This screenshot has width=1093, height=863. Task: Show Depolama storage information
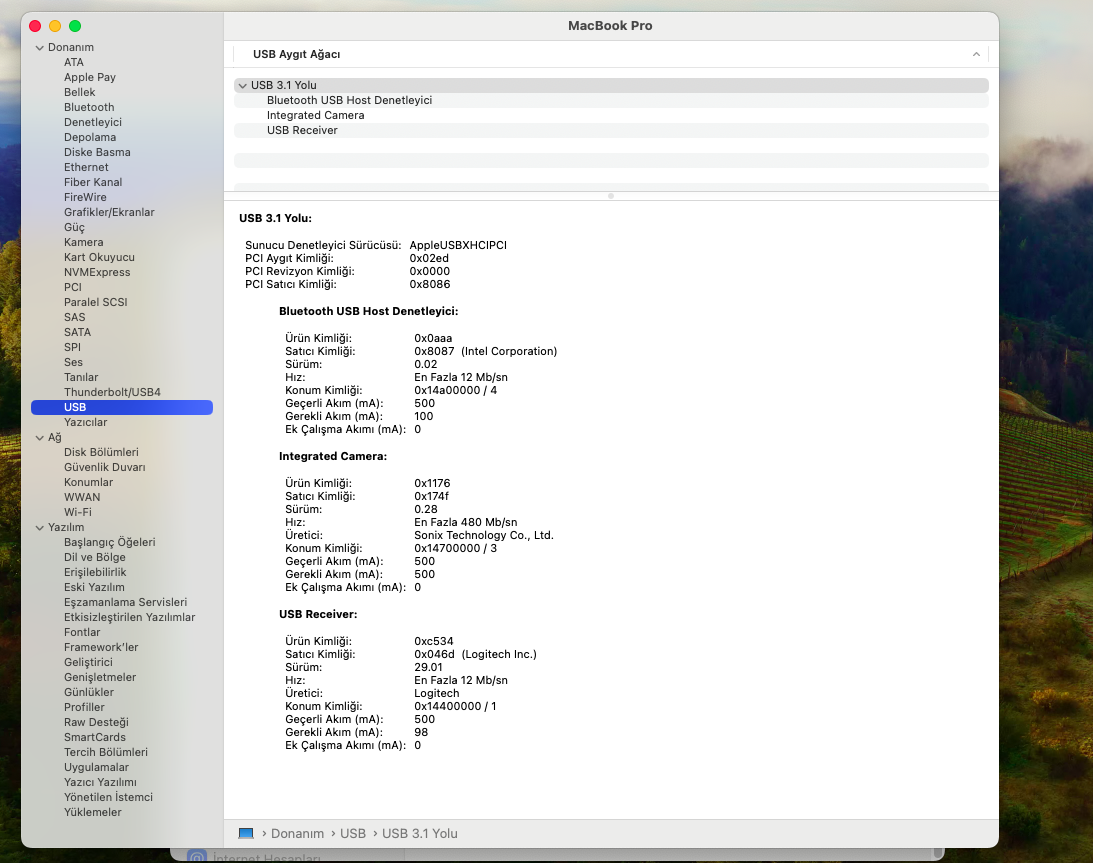[90, 137]
